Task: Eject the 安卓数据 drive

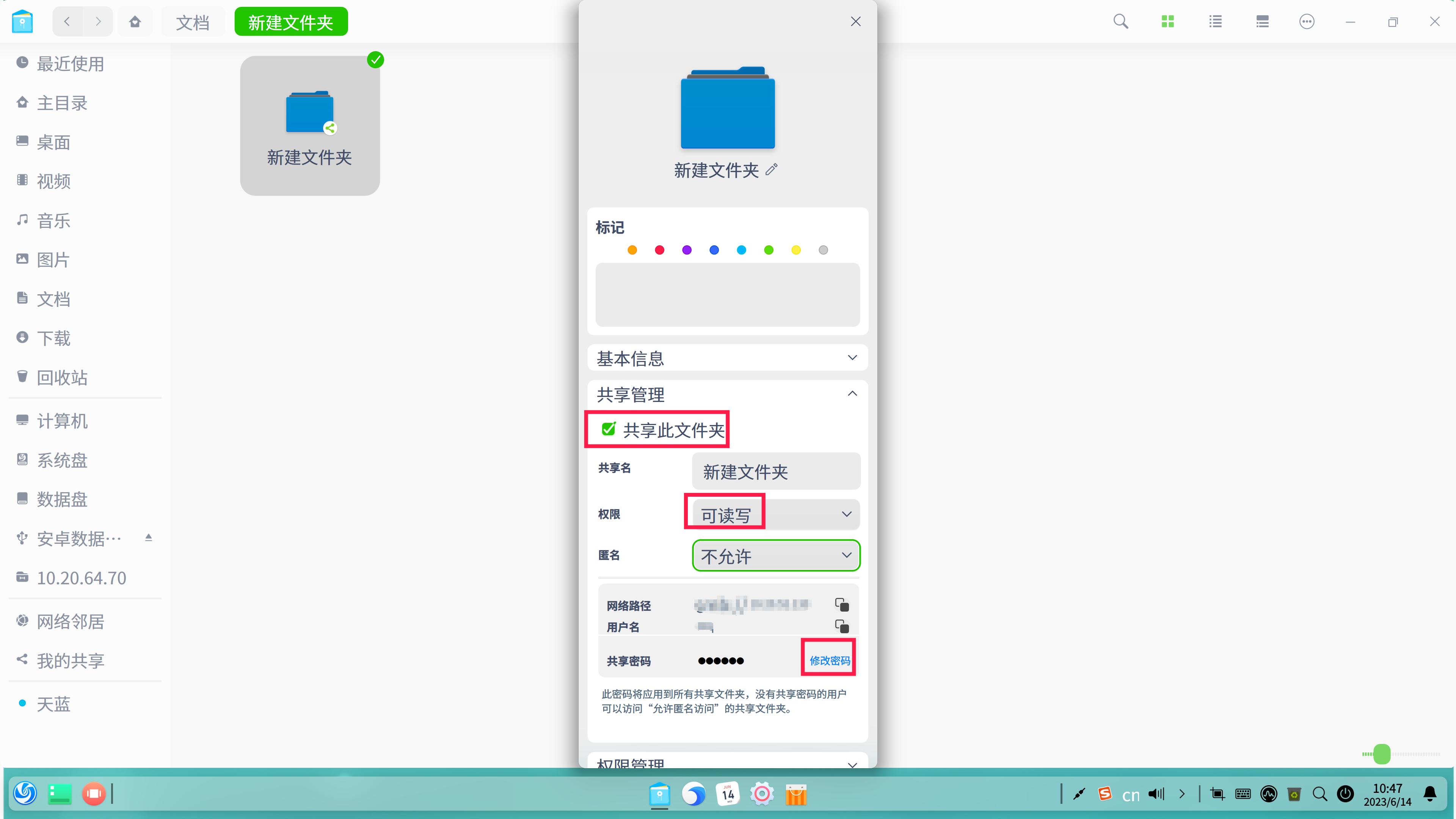Action: click(x=149, y=538)
